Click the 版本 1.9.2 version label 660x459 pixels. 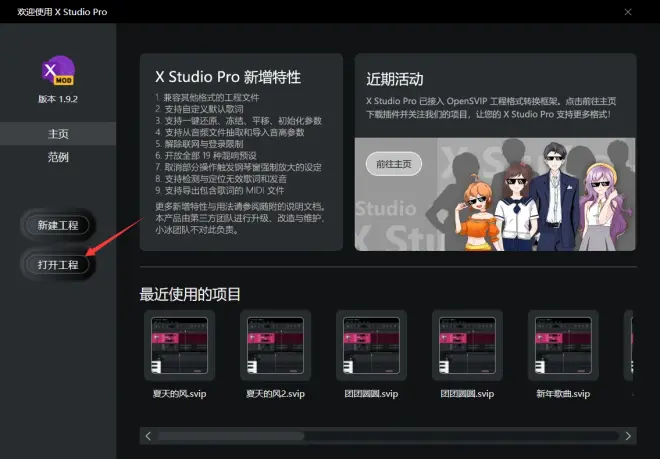(x=58, y=99)
